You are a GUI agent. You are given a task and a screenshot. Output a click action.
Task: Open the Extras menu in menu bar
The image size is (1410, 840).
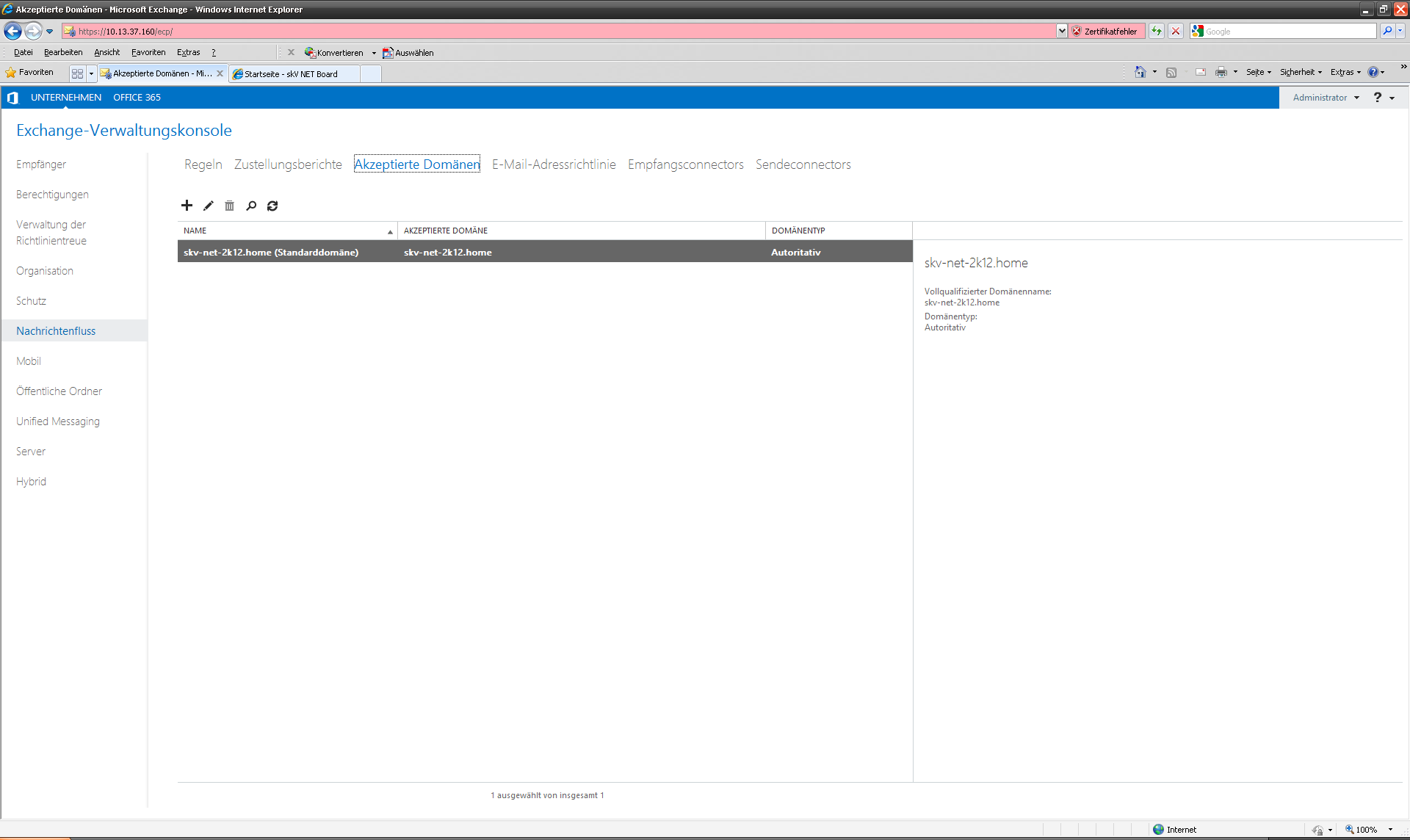[x=188, y=53]
